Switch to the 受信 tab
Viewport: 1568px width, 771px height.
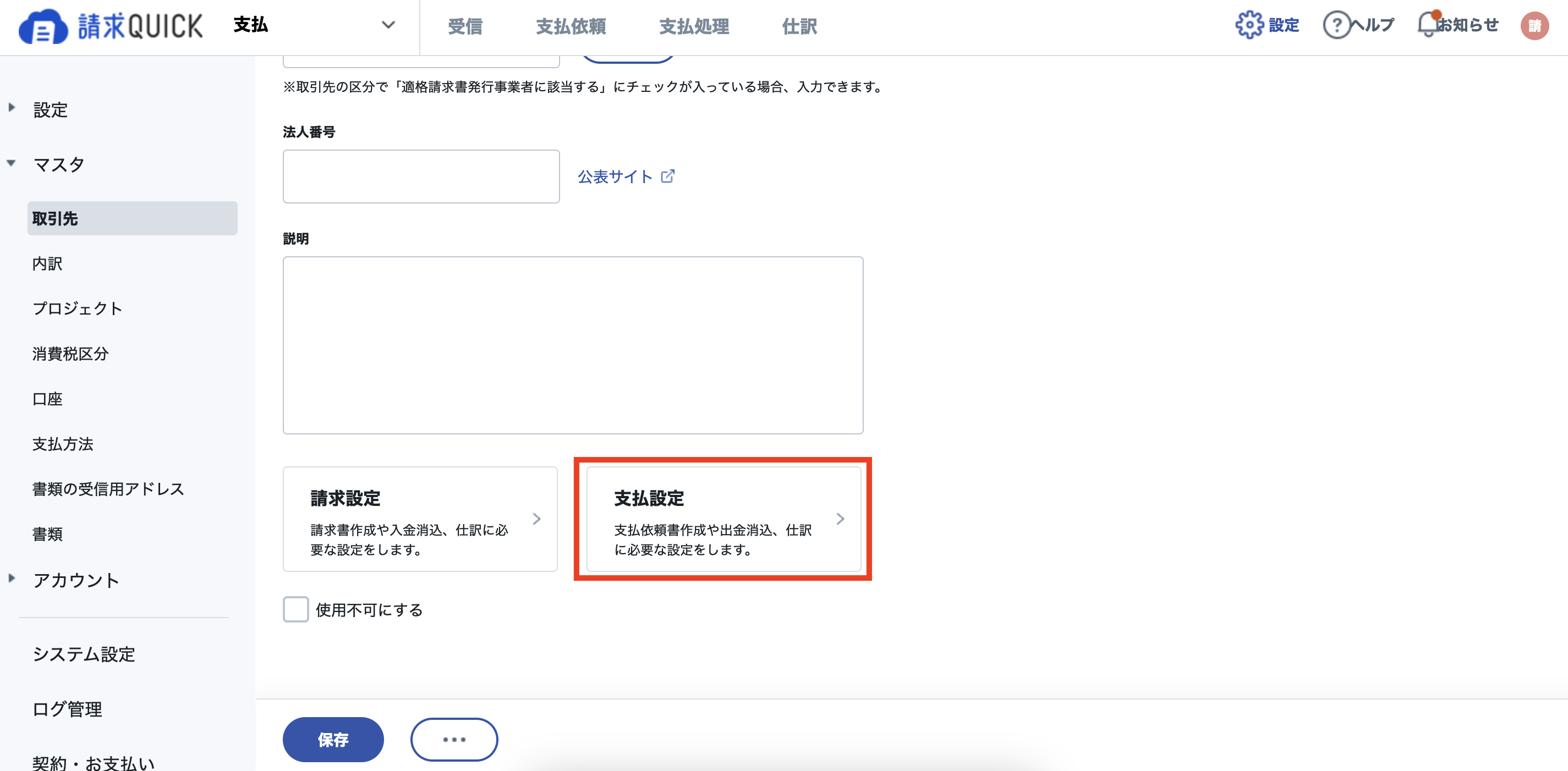point(465,26)
